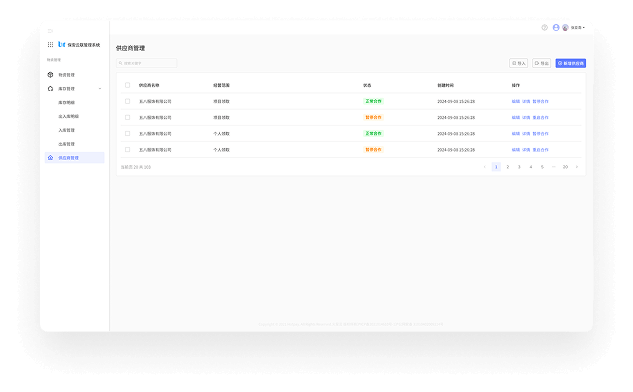Click the warehouse icon of the second sidebar item
The image size is (633, 392).
pos(50,88)
